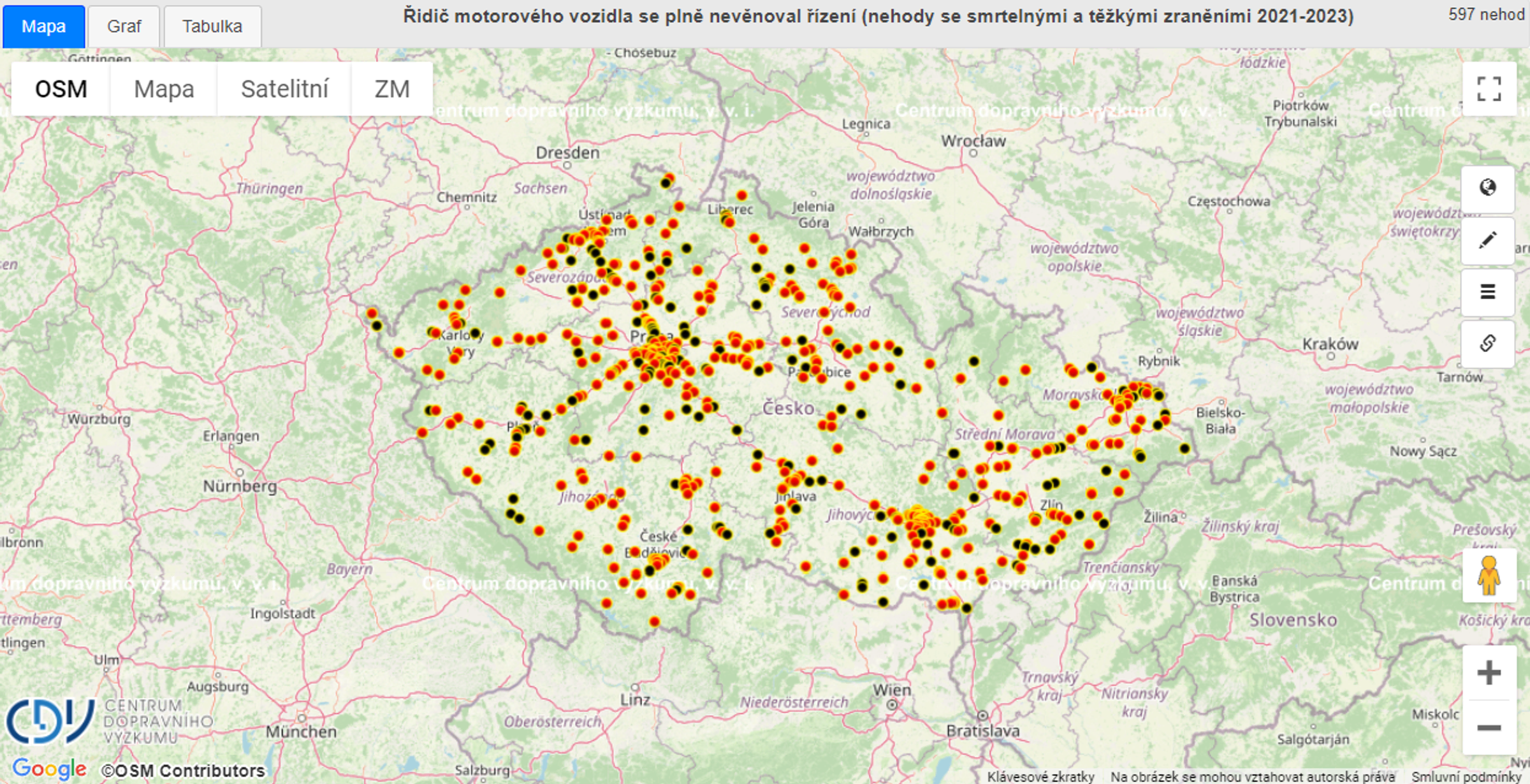Click the globe icon button
Image resolution: width=1530 pixels, height=784 pixels.
[1488, 188]
